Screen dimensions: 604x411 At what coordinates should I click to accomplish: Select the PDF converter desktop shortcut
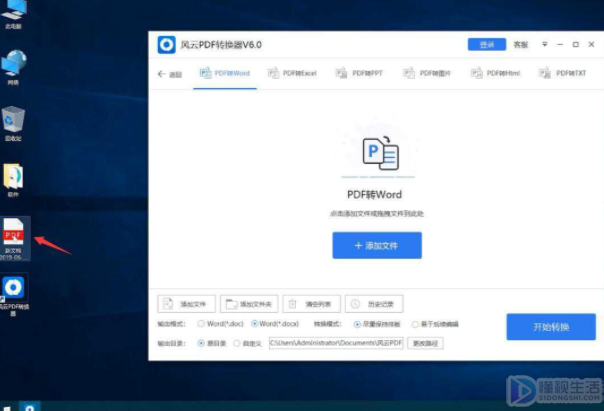pyautogui.click(x=14, y=294)
